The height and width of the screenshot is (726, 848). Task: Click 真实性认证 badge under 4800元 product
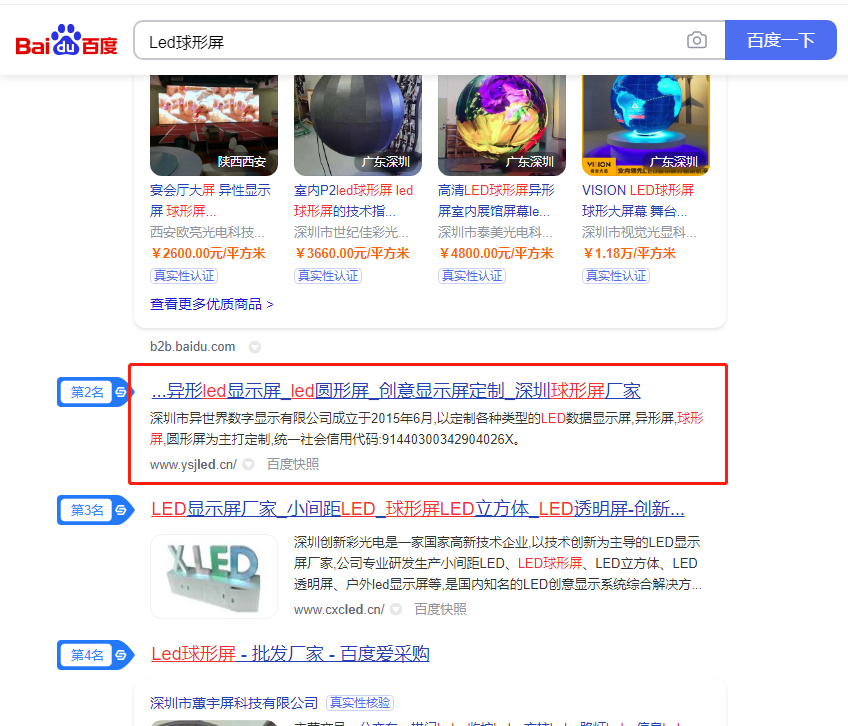pyautogui.click(x=472, y=276)
